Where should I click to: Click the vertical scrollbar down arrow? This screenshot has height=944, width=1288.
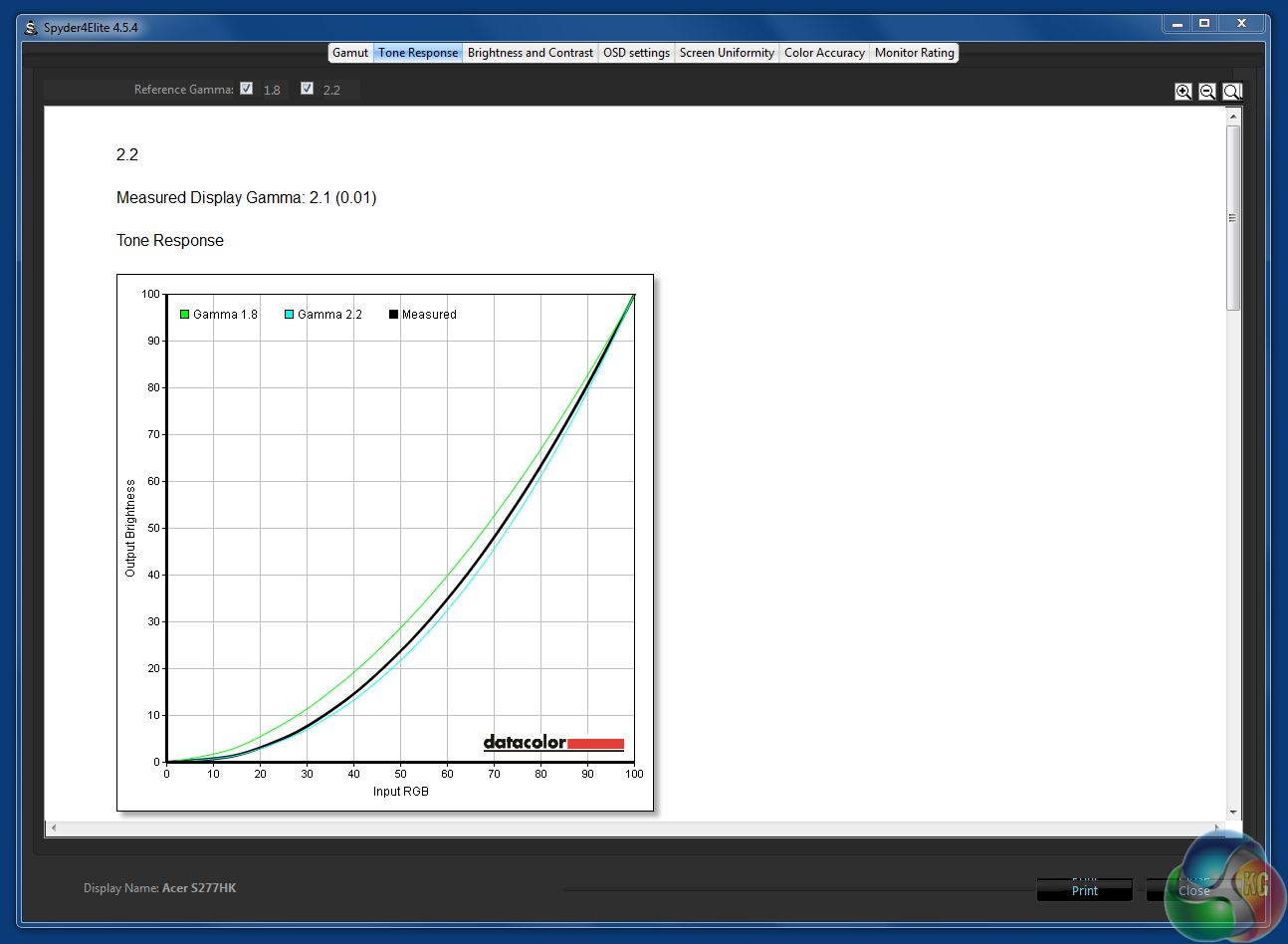coord(1233,813)
